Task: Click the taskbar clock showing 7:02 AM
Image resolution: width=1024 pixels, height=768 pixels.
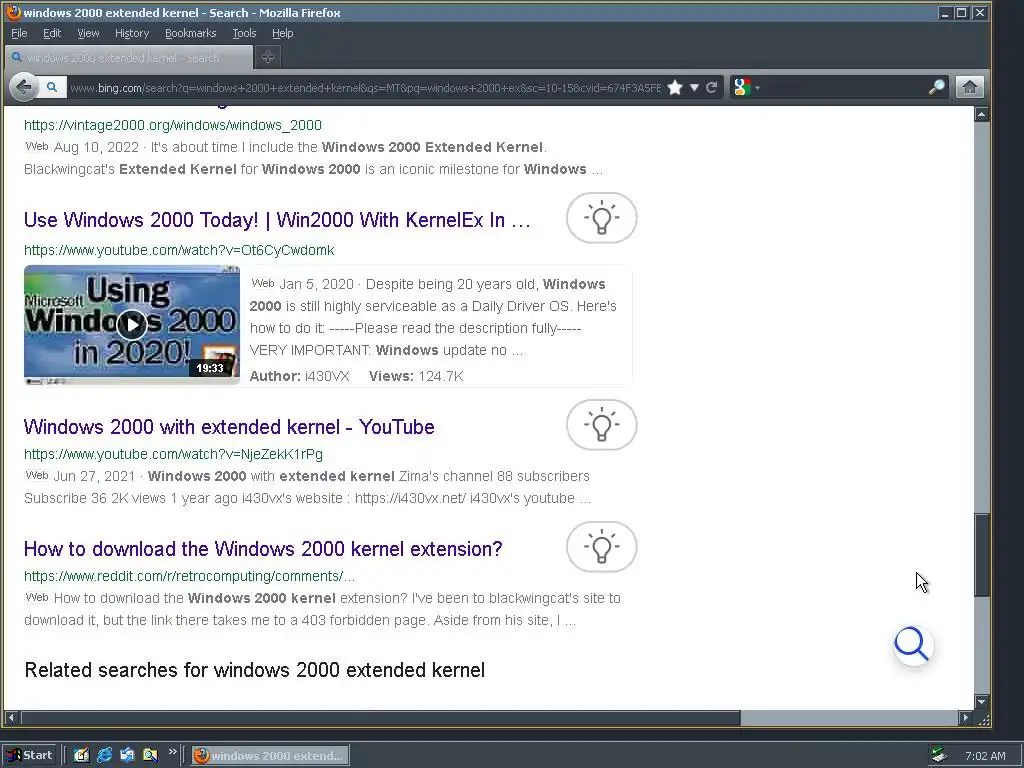Action: (x=985, y=756)
